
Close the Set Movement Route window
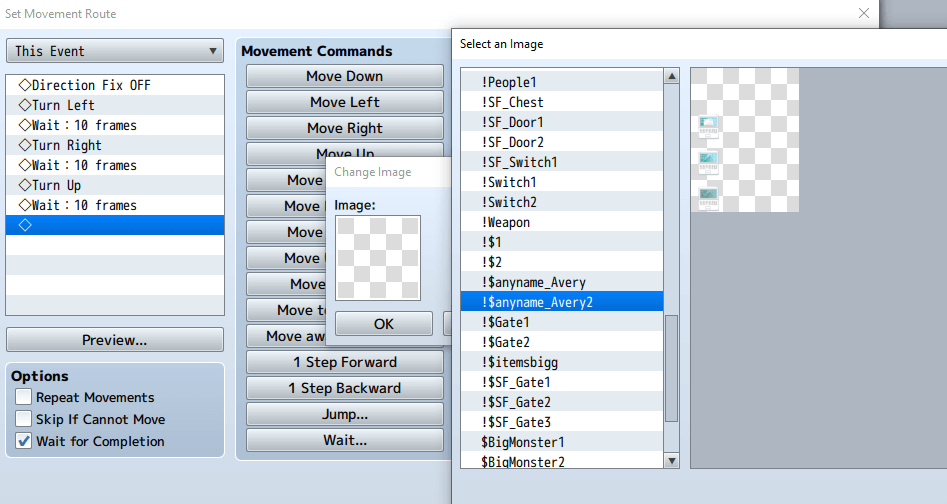point(863,14)
